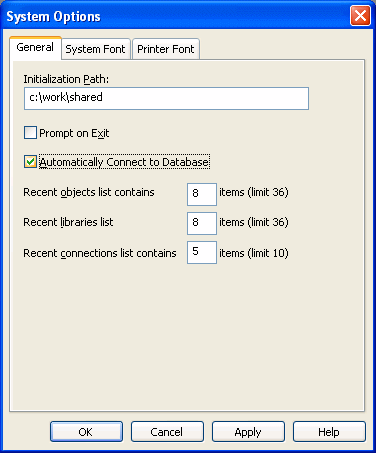Click 'items (limit 10)' text

point(254,253)
